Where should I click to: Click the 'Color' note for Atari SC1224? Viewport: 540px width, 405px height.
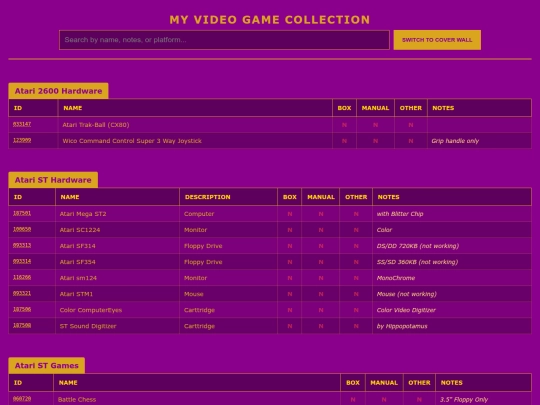(384, 230)
